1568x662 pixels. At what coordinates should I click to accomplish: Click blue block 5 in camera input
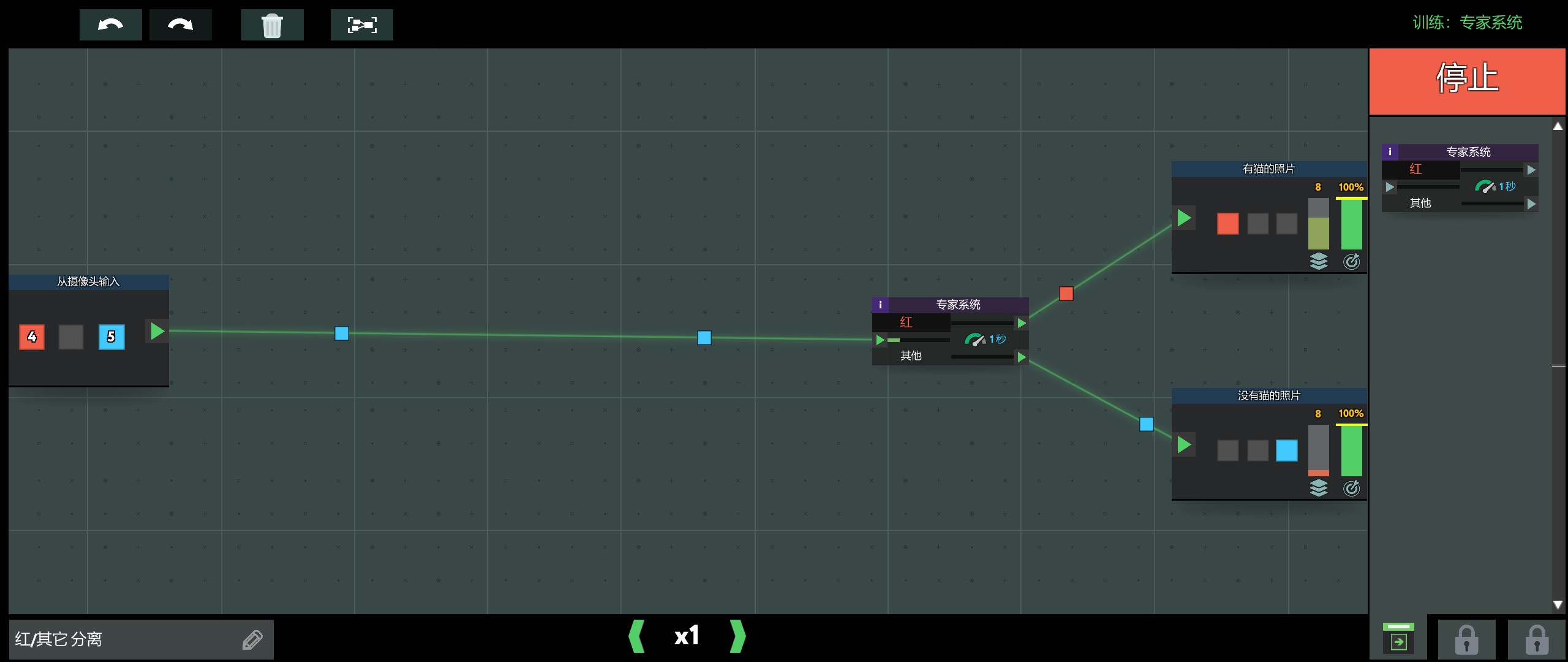tap(111, 337)
